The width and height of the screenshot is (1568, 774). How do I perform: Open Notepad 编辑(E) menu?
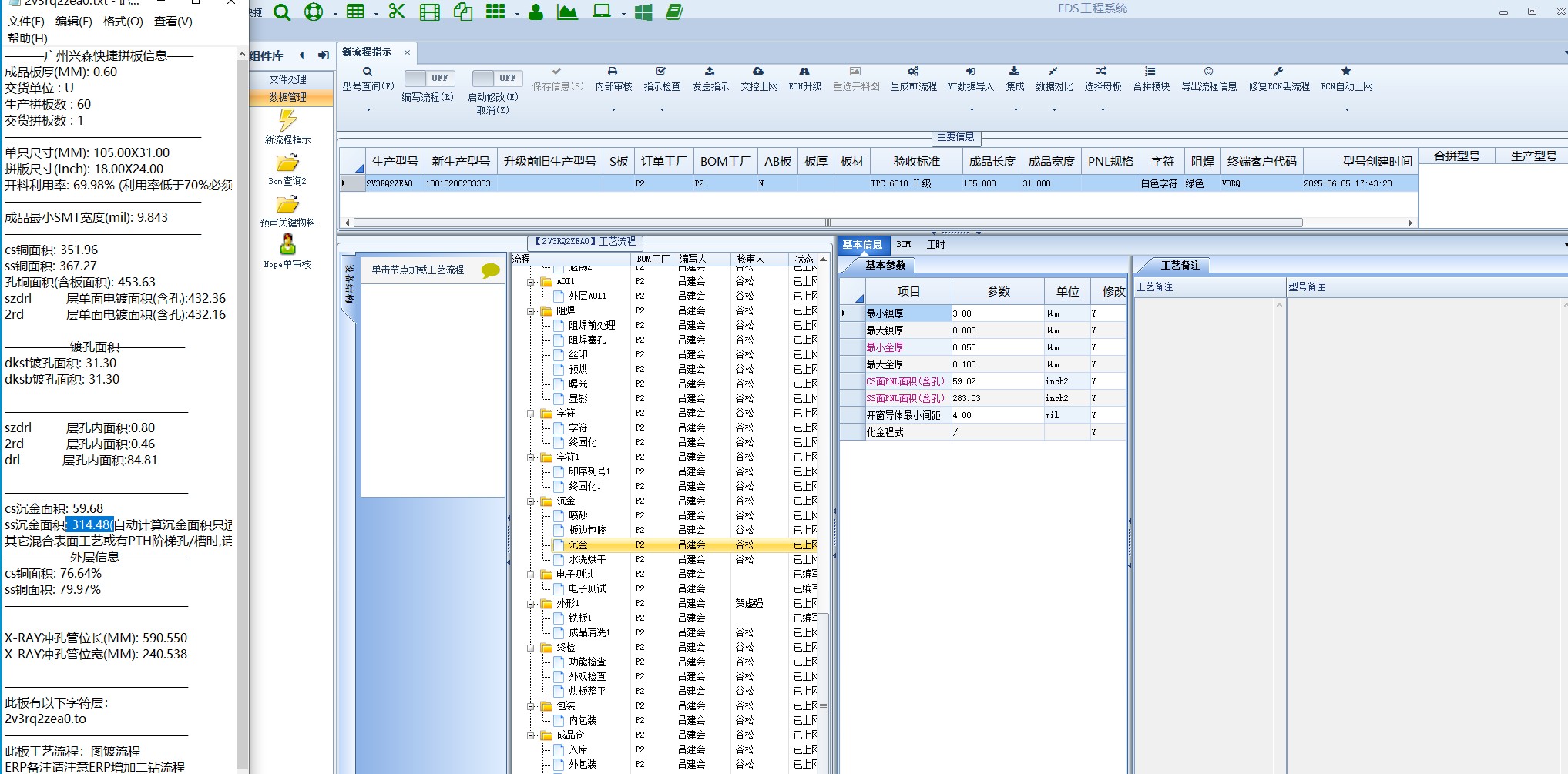[74, 22]
